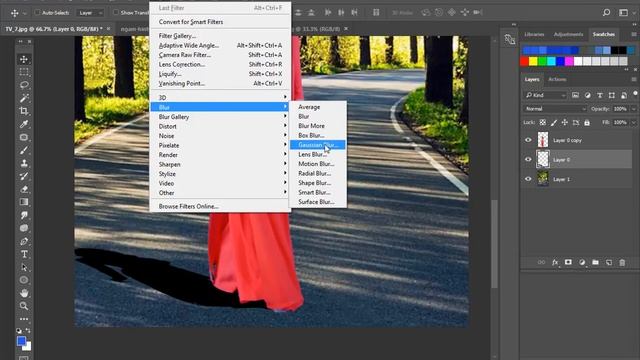The width and height of the screenshot is (640, 360).
Task: Choose Motion Blur from submenu
Action: pos(318,164)
